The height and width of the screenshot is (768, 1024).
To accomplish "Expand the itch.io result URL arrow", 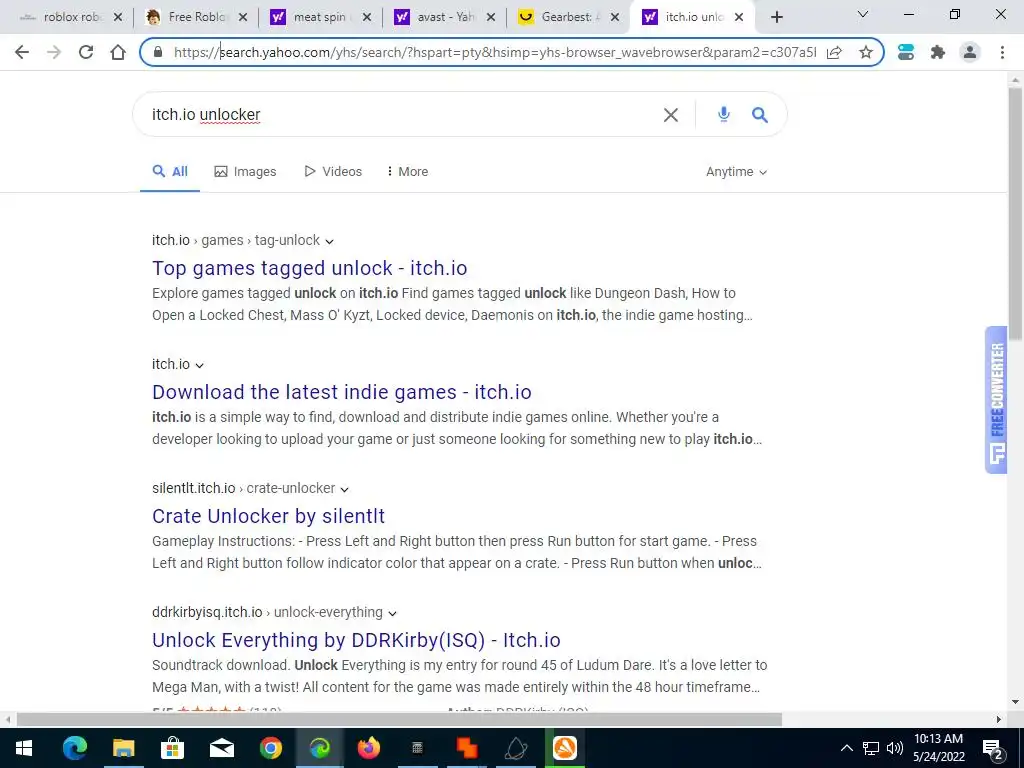I will click(199, 365).
